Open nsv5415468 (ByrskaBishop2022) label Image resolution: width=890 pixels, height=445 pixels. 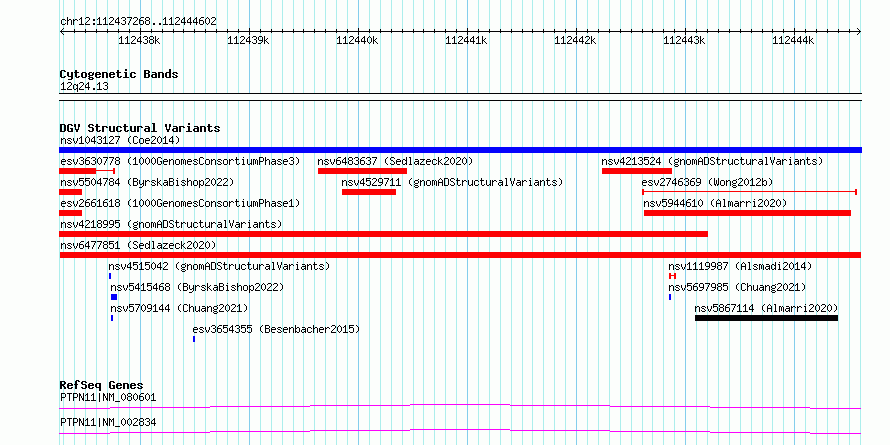point(196,287)
